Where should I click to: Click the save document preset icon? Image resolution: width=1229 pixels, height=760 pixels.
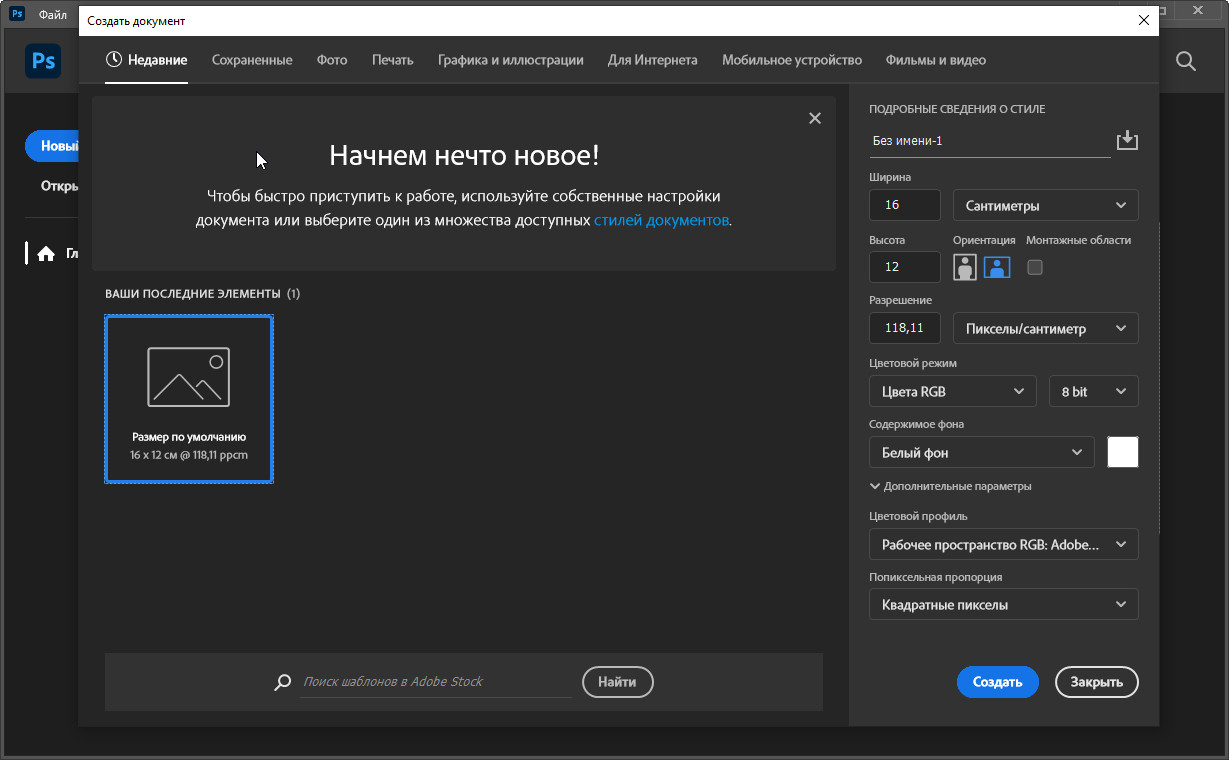pyautogui.click(x=1127, y=140)
